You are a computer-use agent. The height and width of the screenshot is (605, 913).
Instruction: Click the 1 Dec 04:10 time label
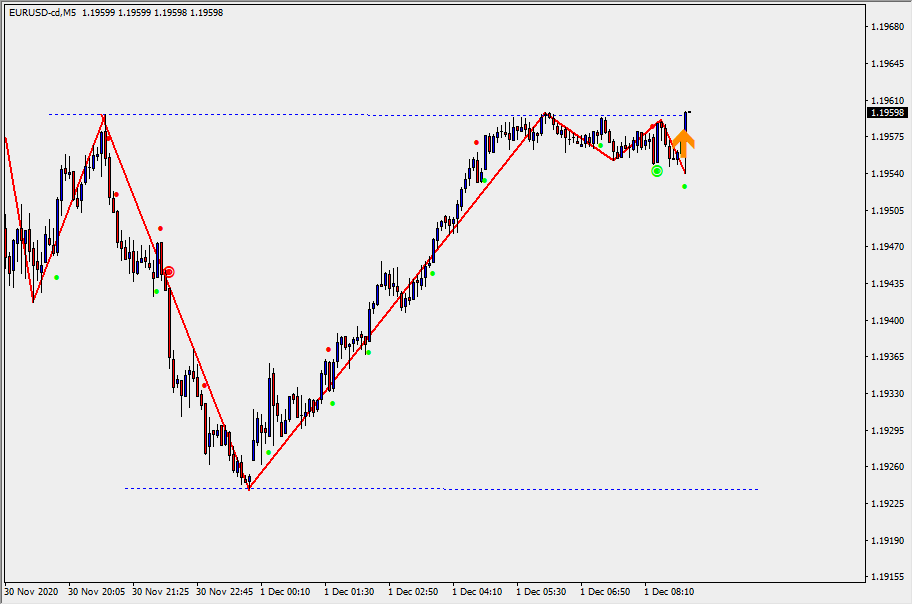477,591
